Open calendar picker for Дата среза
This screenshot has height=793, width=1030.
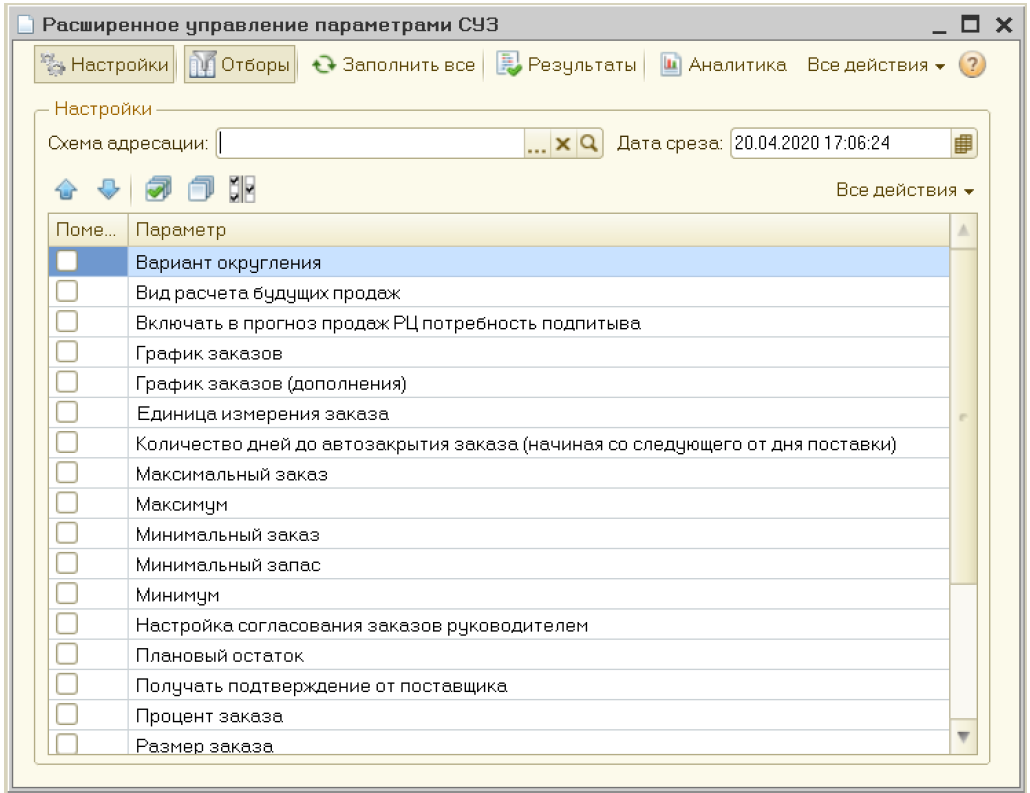[963, 144]
